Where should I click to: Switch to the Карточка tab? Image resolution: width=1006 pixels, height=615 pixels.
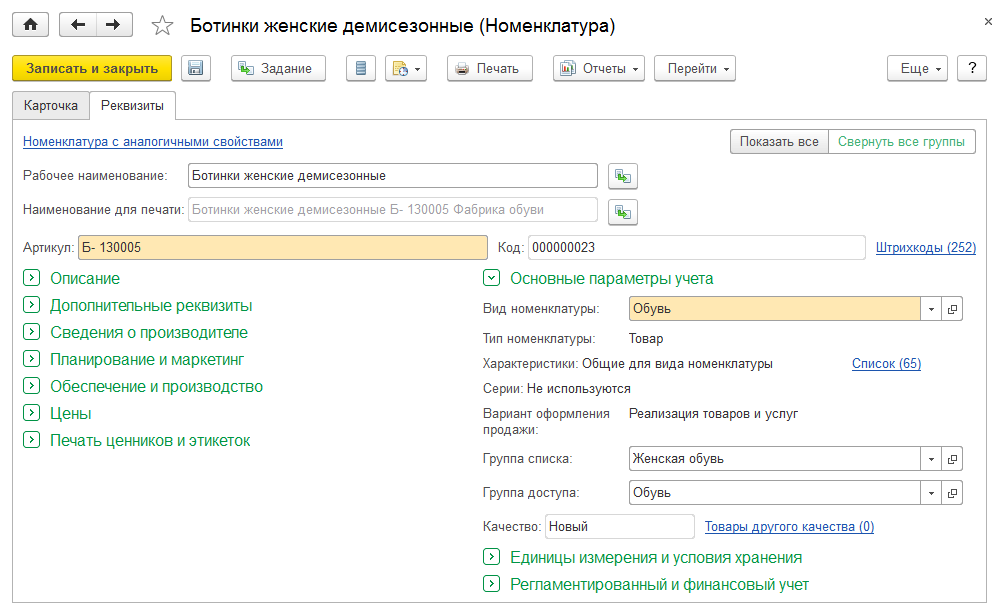tap(50, 105)
